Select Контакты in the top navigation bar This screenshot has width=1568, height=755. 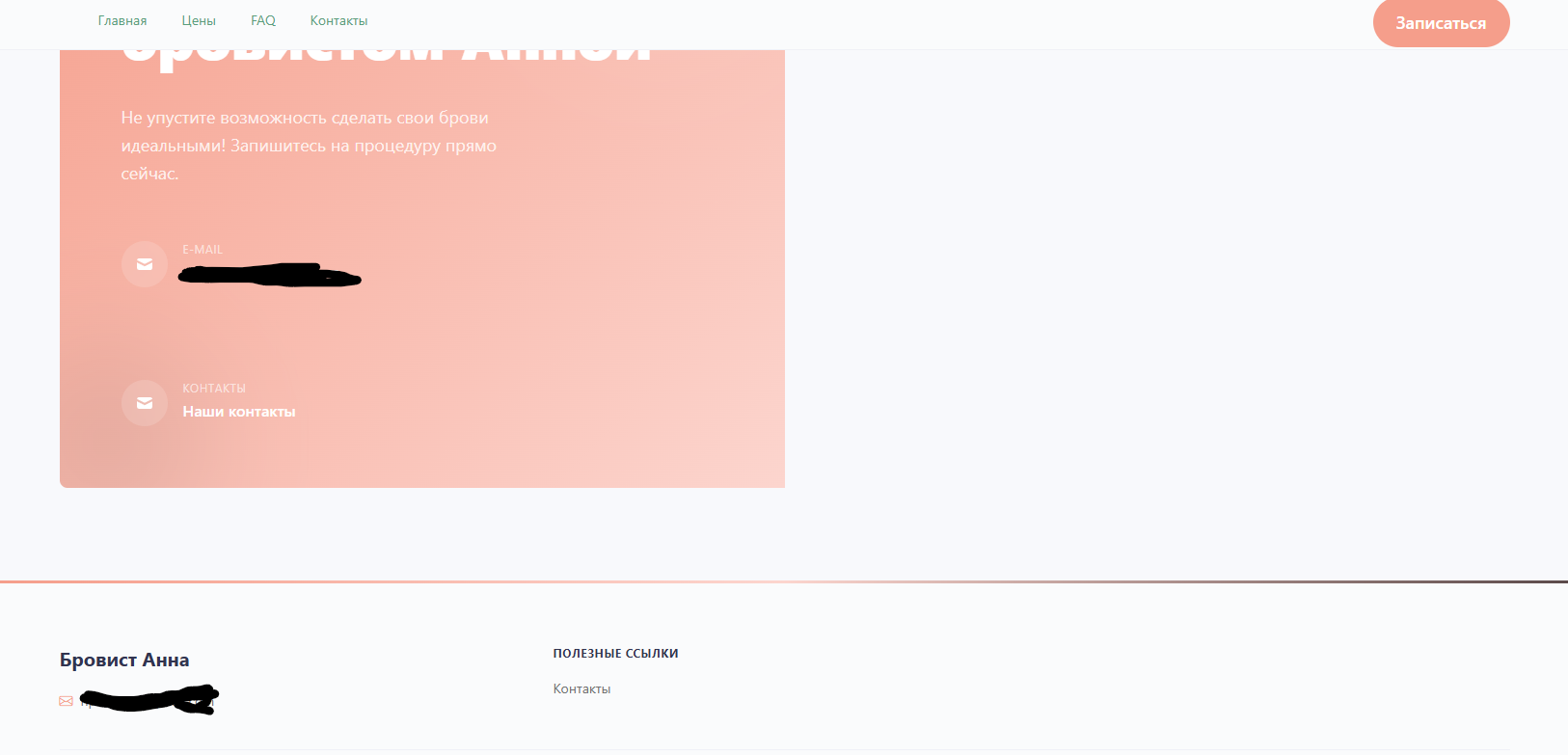pos(338,20)
